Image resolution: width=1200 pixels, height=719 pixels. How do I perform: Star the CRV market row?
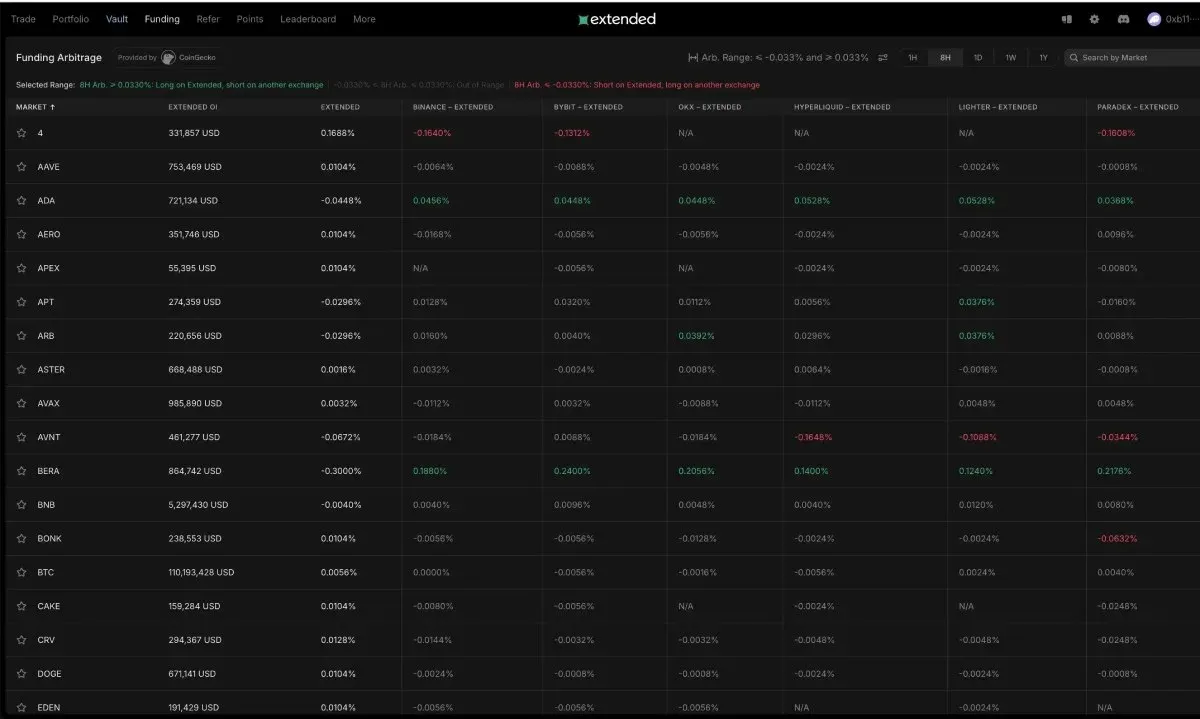pyautogui.click(x=21, y=640)
